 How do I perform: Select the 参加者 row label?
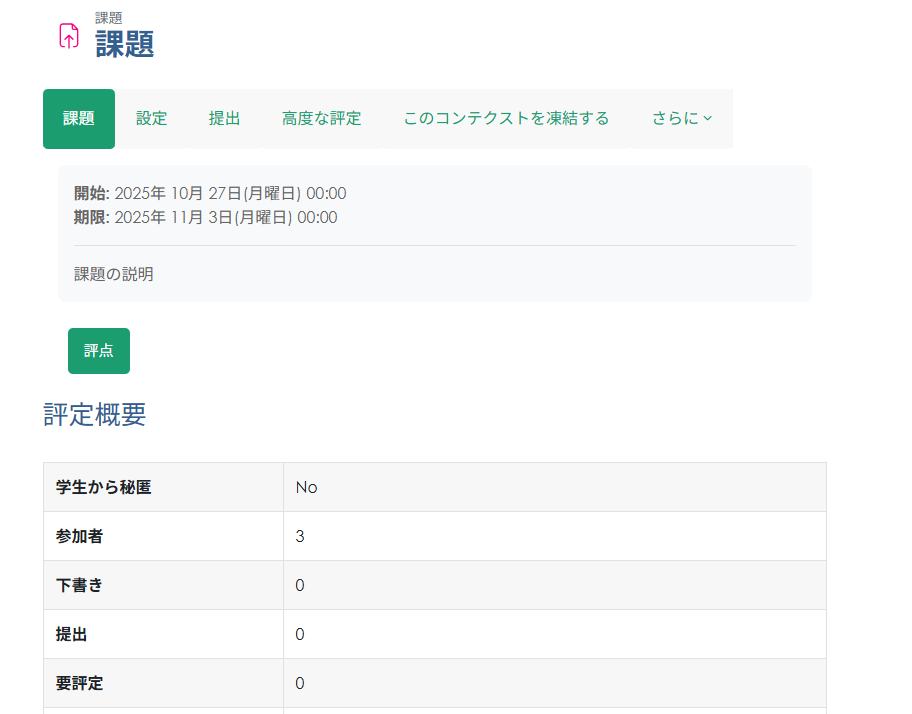79,536
